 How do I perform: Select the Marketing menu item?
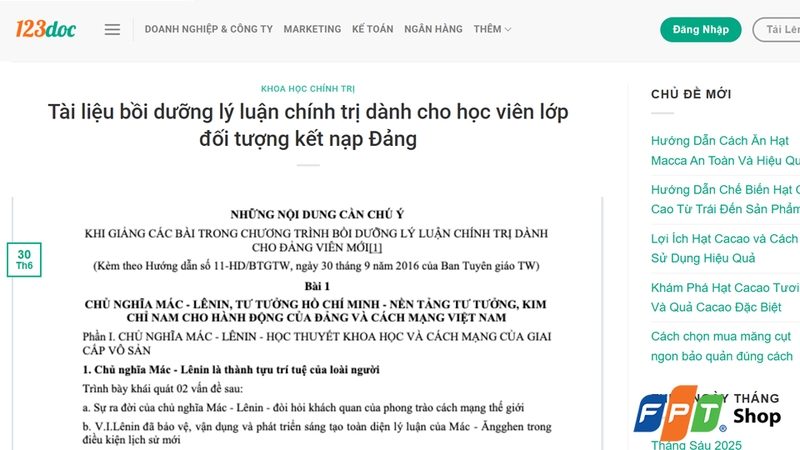(312, 29)
